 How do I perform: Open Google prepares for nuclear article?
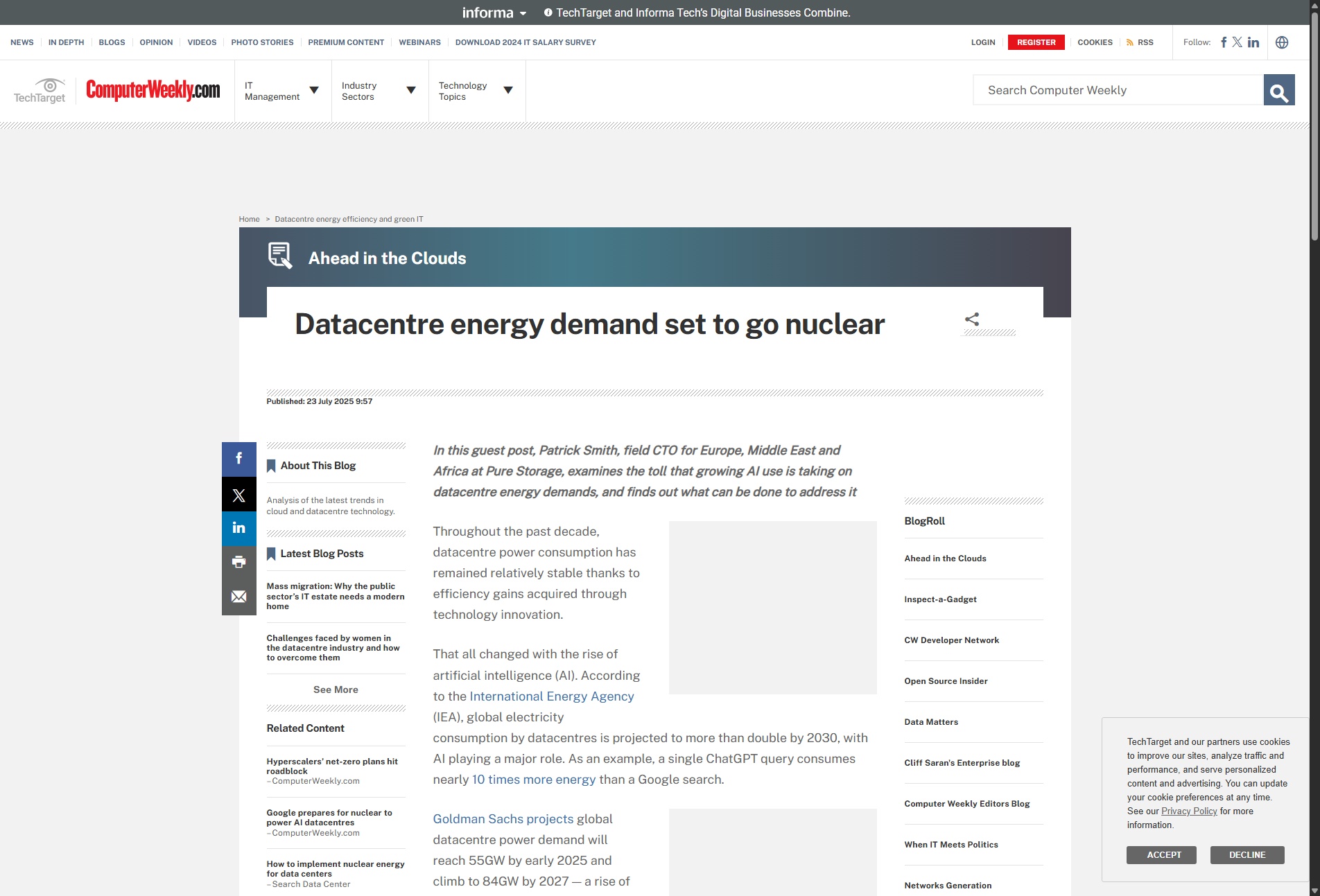coord(329,818)
